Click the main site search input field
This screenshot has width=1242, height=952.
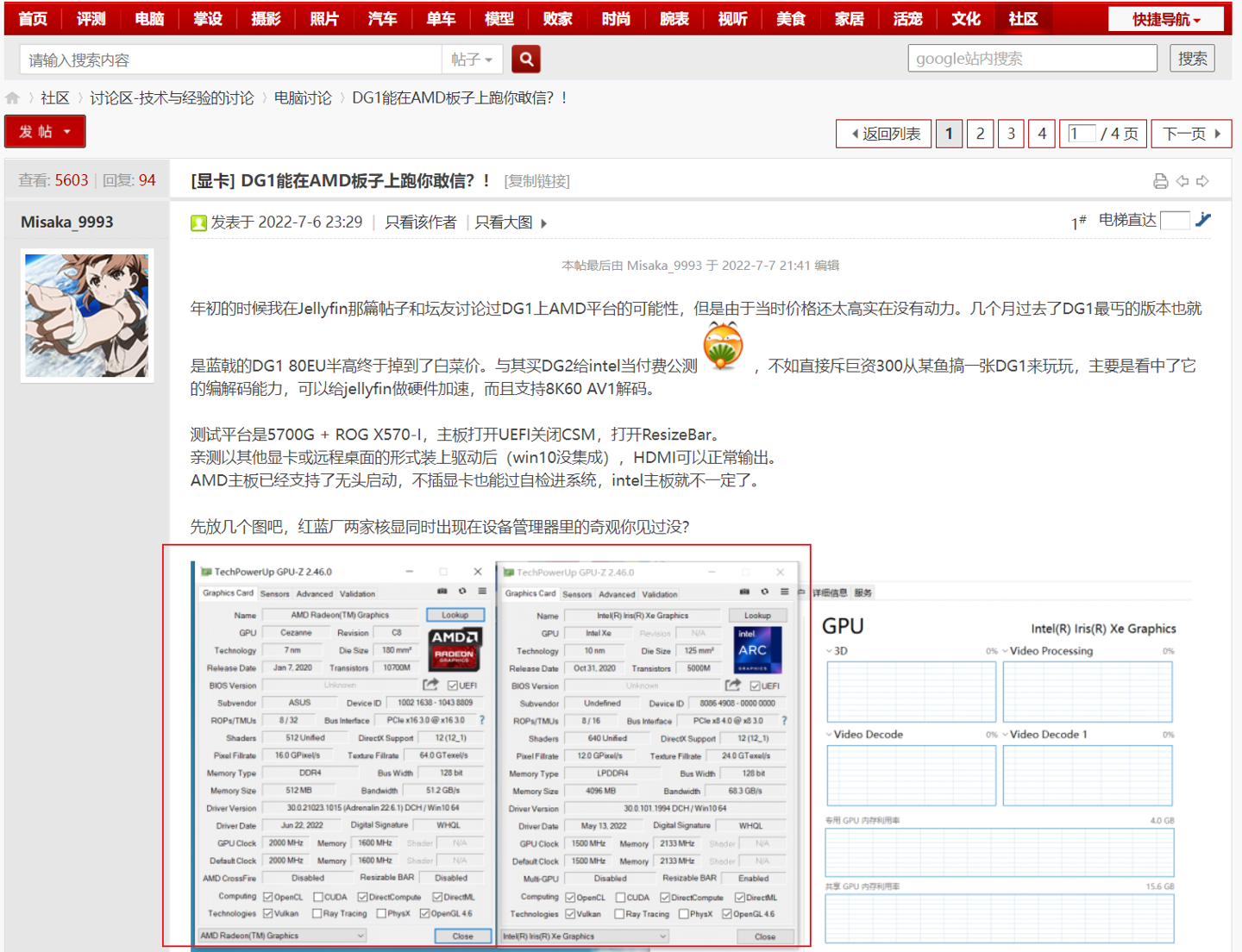tap(230, 60)
